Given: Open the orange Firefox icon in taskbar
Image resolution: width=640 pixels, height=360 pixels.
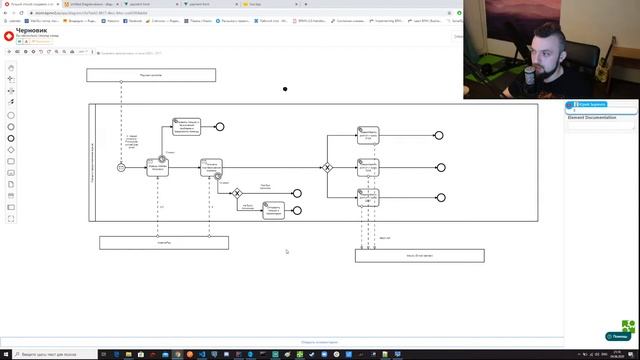Looking at the screenshot, I should coord(190,354).
